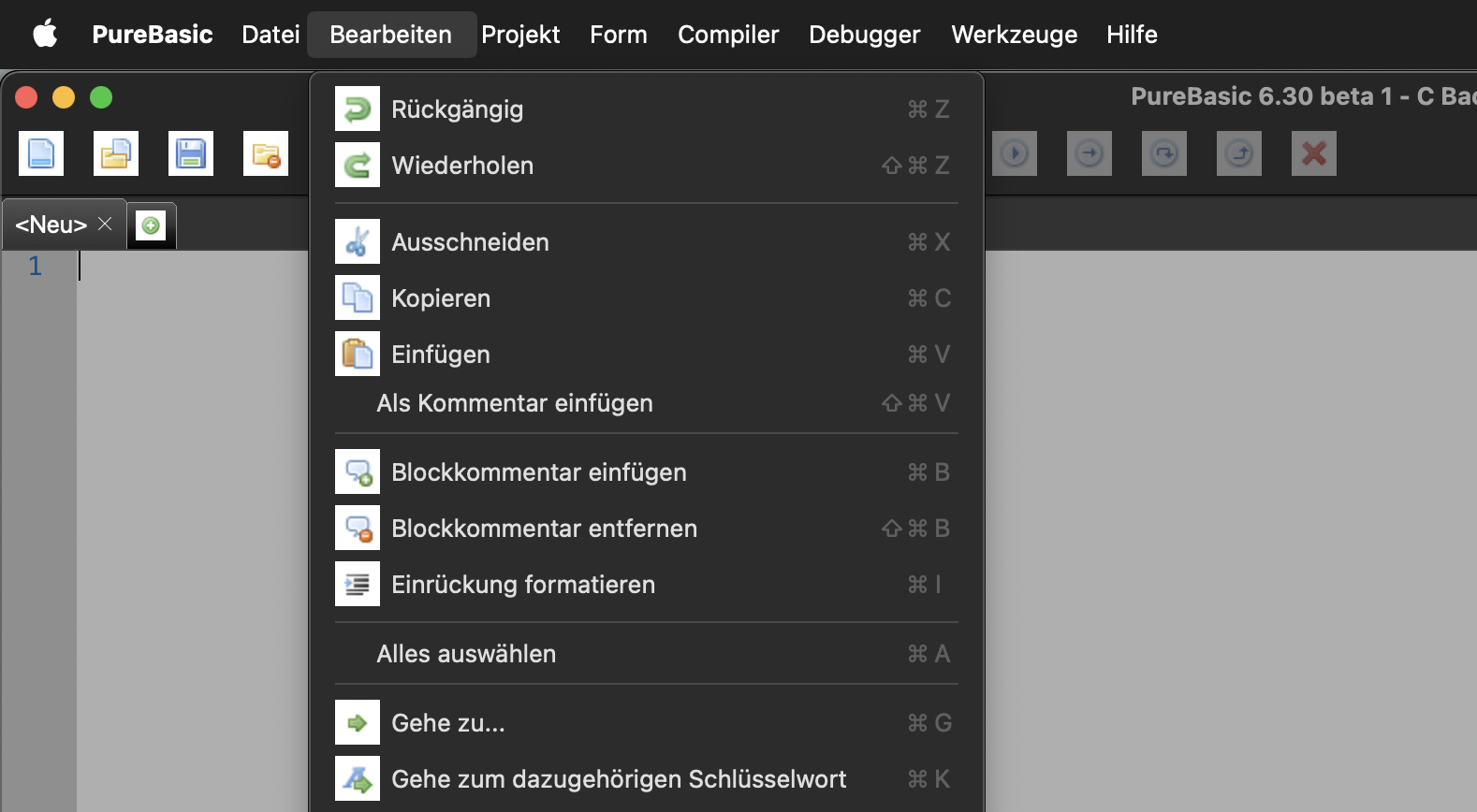Open the Datei menu
This screenshot has height=812, width=1477.
tap(271, 35)
